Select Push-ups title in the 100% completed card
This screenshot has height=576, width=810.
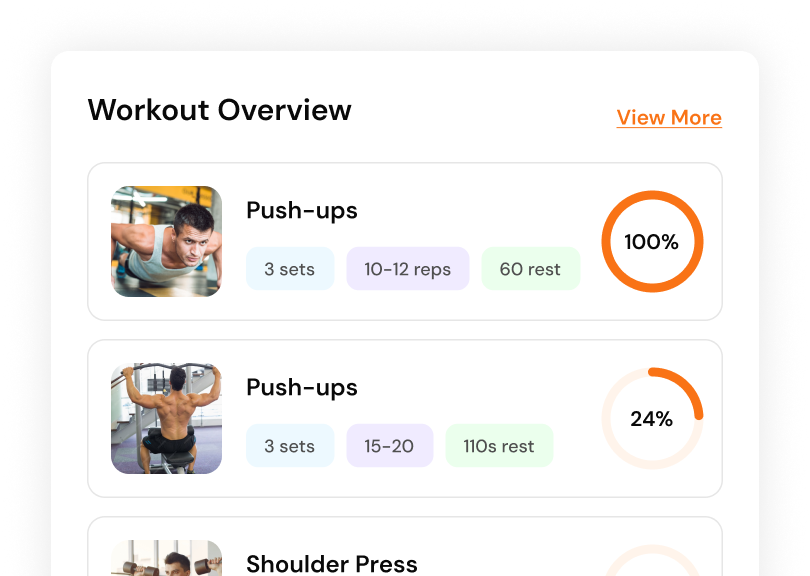302,211
